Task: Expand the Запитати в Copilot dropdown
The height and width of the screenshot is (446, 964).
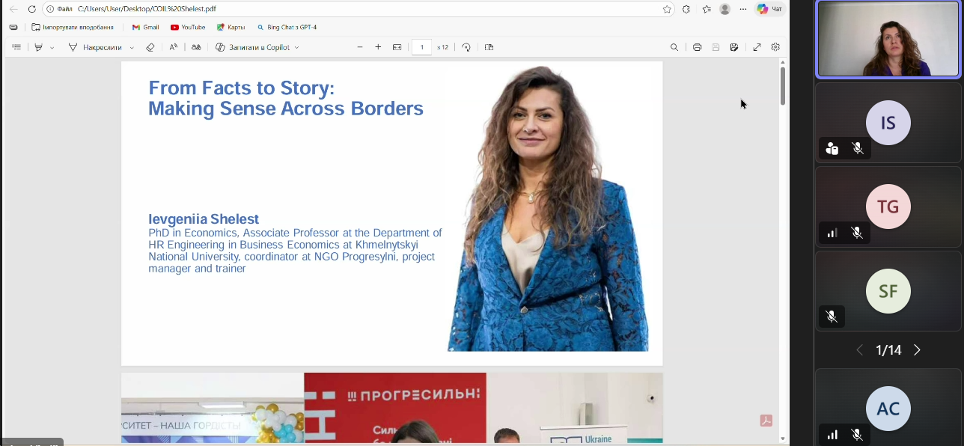Action: click(x=297, y=47)
